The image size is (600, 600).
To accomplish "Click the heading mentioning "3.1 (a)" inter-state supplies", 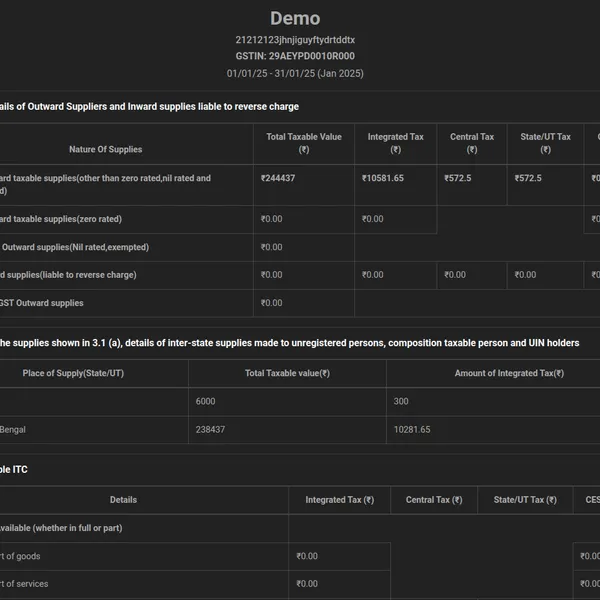I will [x=290, y=343].
